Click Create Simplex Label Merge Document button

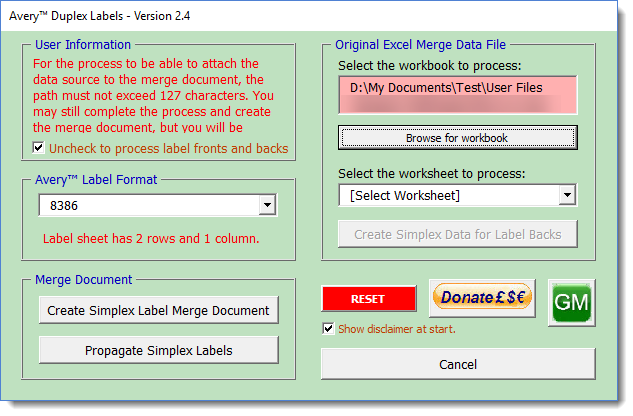159,310
